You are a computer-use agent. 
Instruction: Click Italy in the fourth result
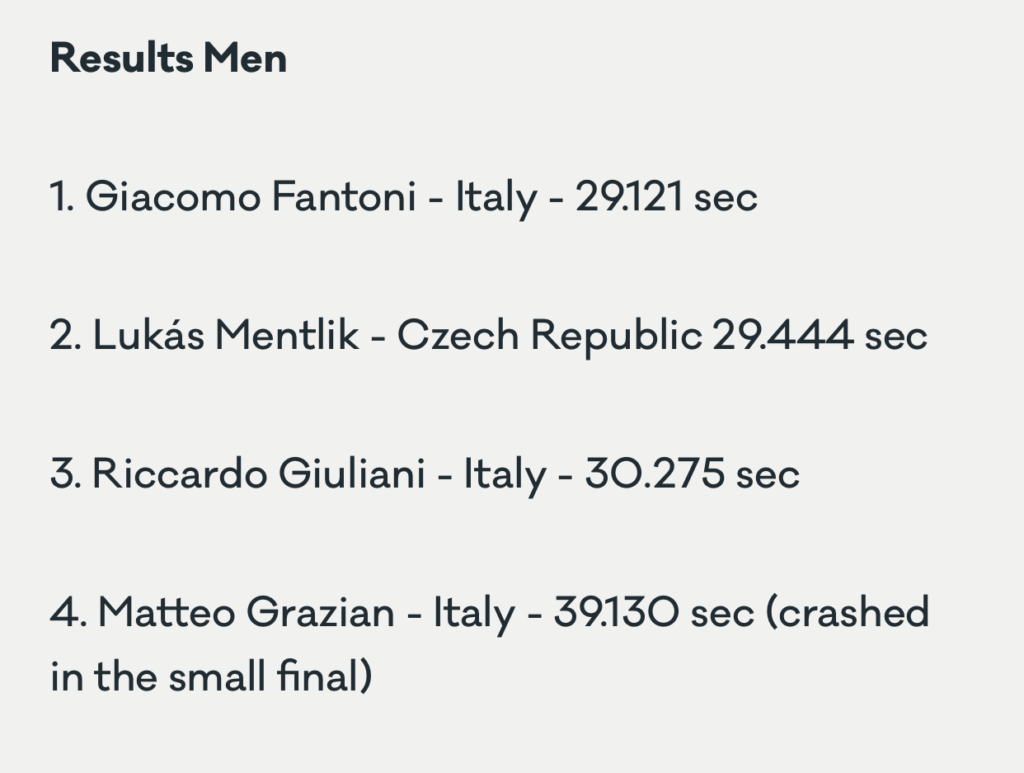[x=474, y=614]
